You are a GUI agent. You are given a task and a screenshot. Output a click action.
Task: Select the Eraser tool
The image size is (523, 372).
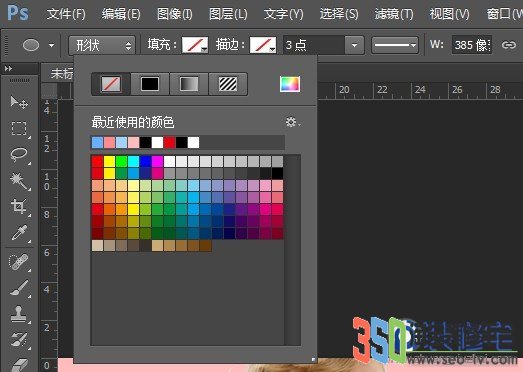pyautogui.click(x=19, y=364)
